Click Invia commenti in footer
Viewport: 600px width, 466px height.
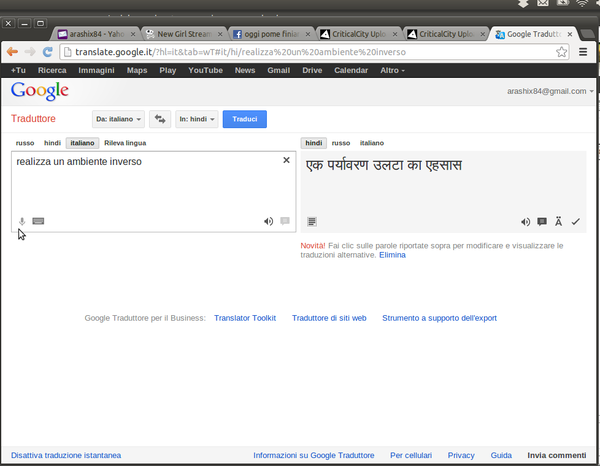tap(557, 455)
